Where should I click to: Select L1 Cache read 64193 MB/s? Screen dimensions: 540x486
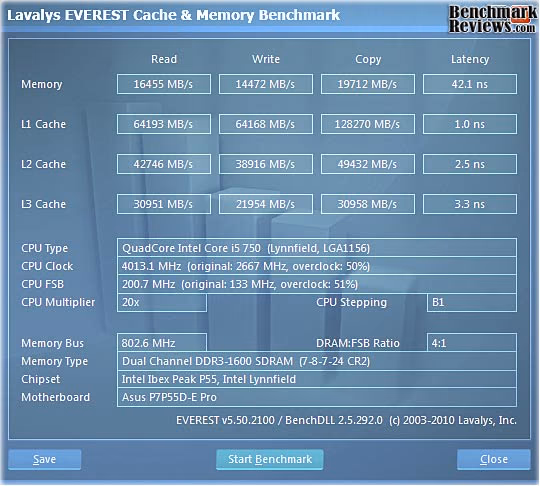click(164, 124)
